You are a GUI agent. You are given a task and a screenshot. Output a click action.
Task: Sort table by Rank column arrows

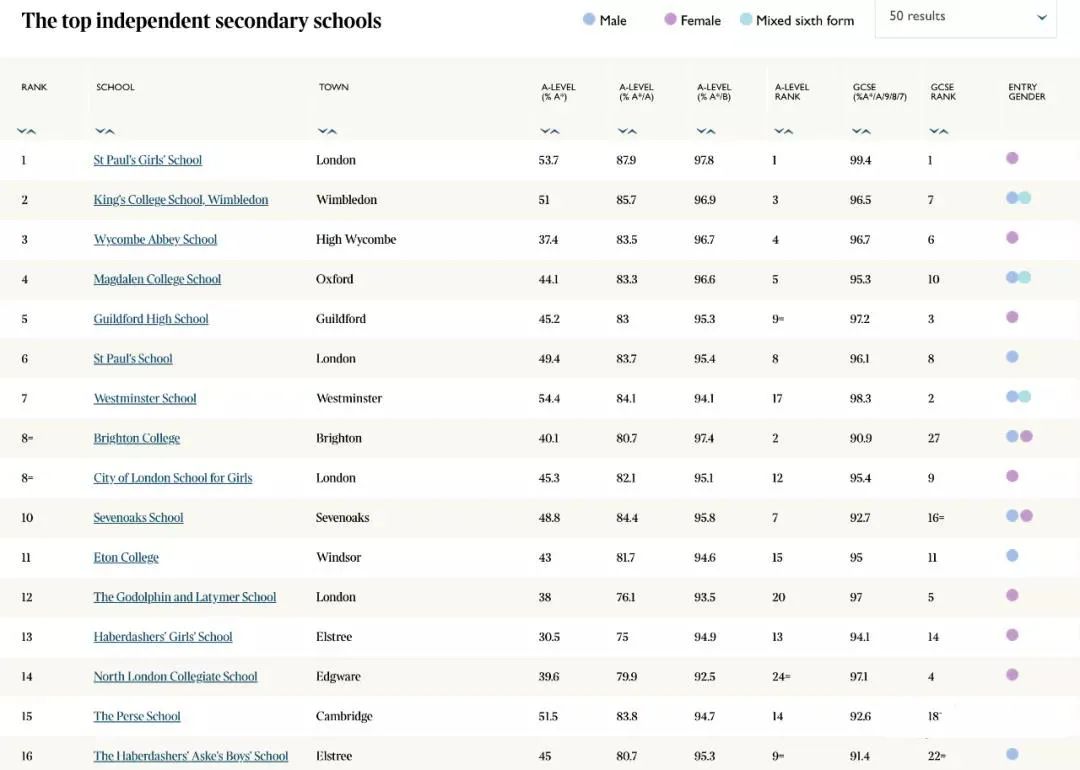coord(26,131)
